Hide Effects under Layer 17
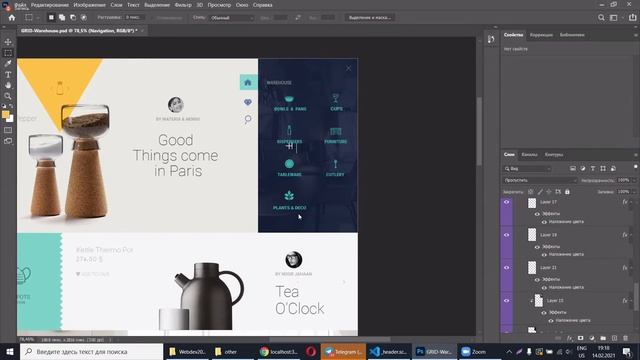 (x=537, y=214)
